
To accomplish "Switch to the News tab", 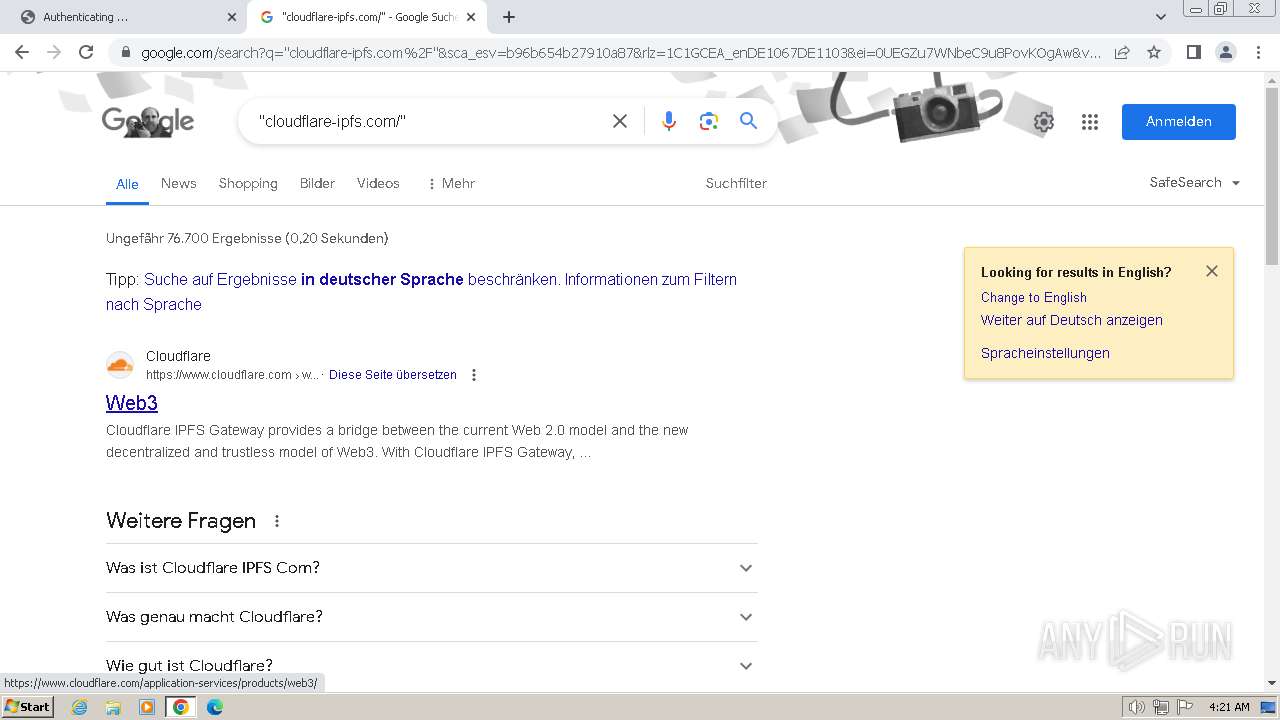I will point(178,183).
